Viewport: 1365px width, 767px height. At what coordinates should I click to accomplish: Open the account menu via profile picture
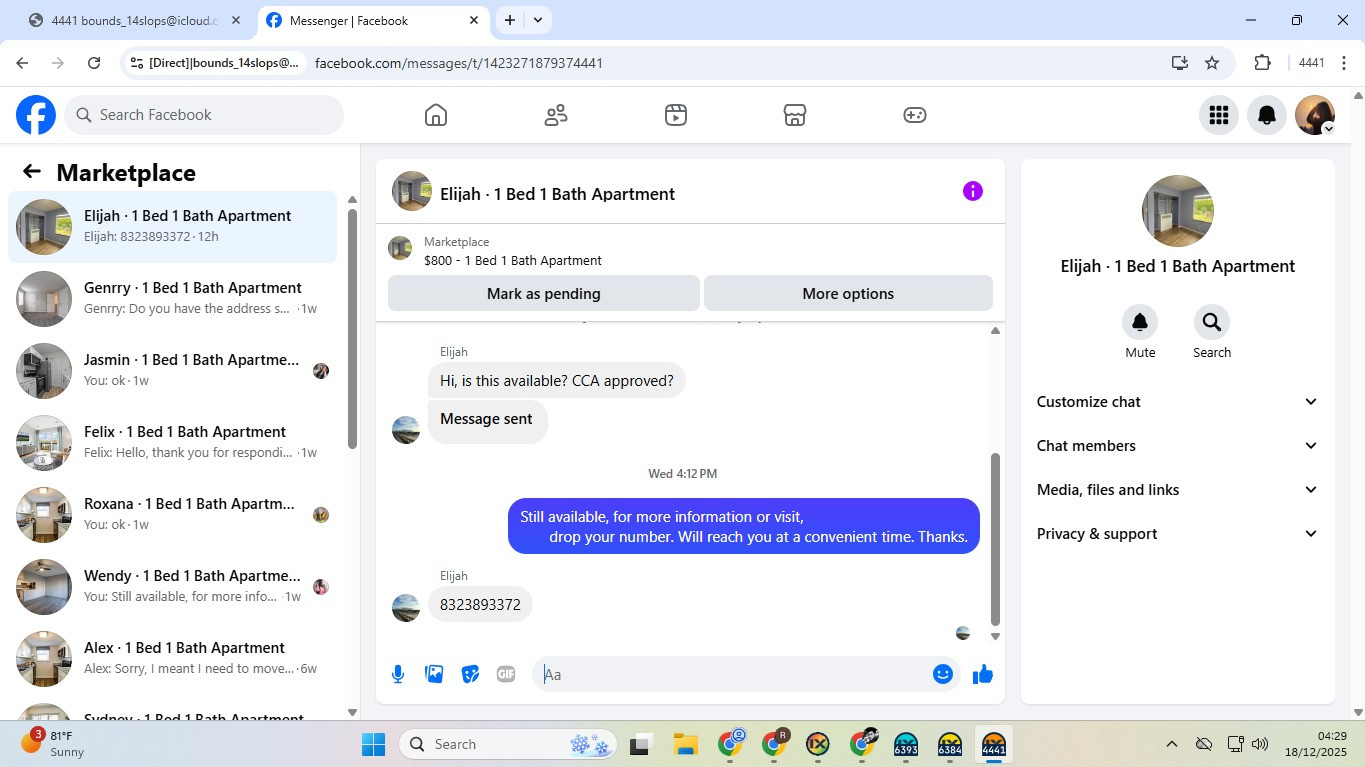[x=1315, y=115]
